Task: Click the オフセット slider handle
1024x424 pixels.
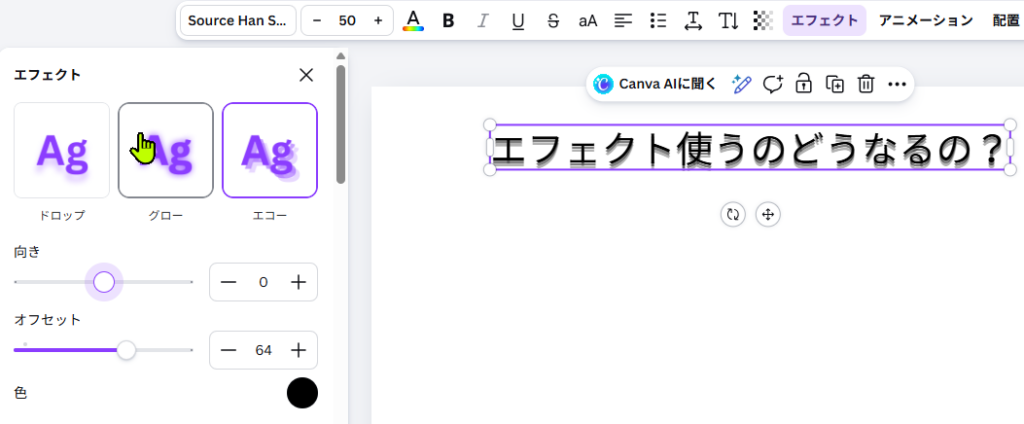Action: click(126, 350)
